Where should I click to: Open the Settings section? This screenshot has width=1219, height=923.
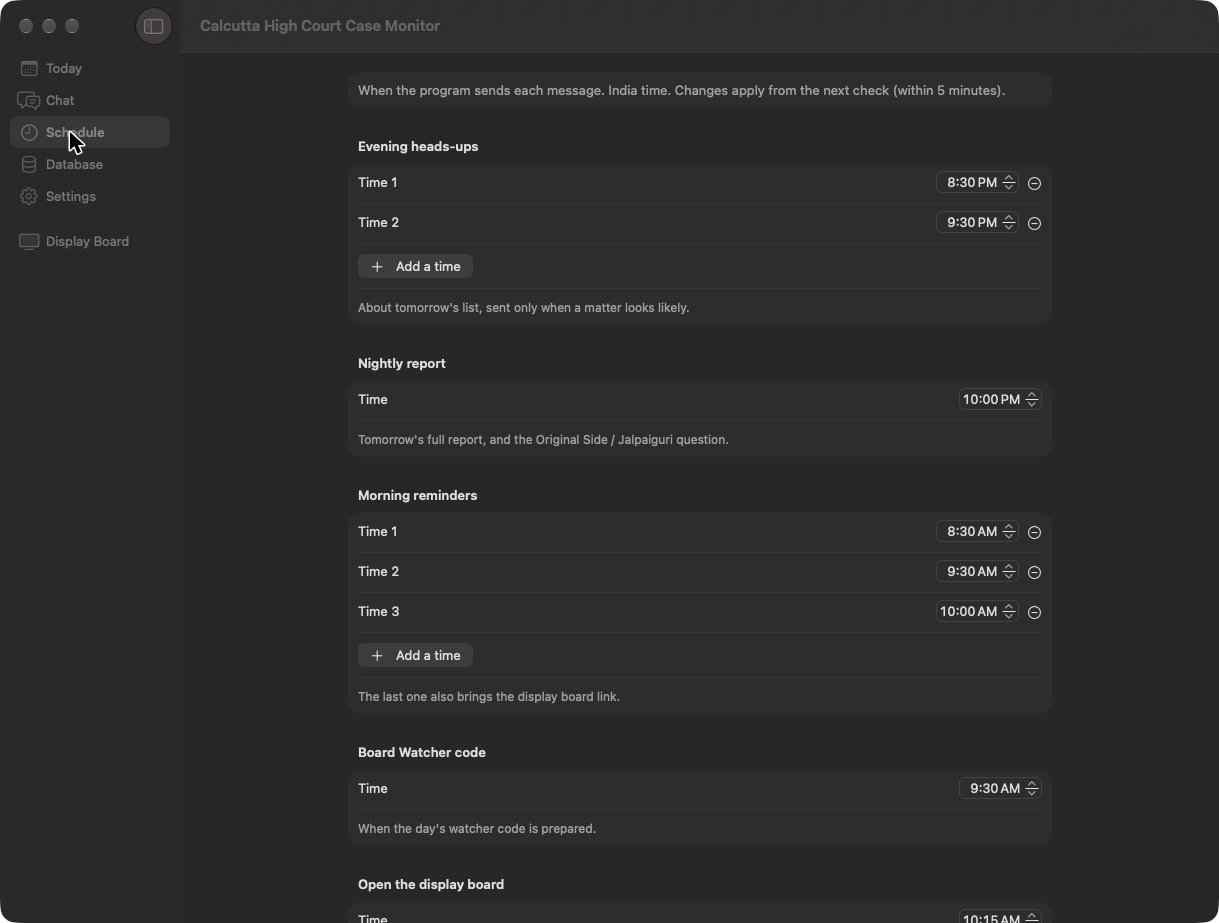pos(90,196)
